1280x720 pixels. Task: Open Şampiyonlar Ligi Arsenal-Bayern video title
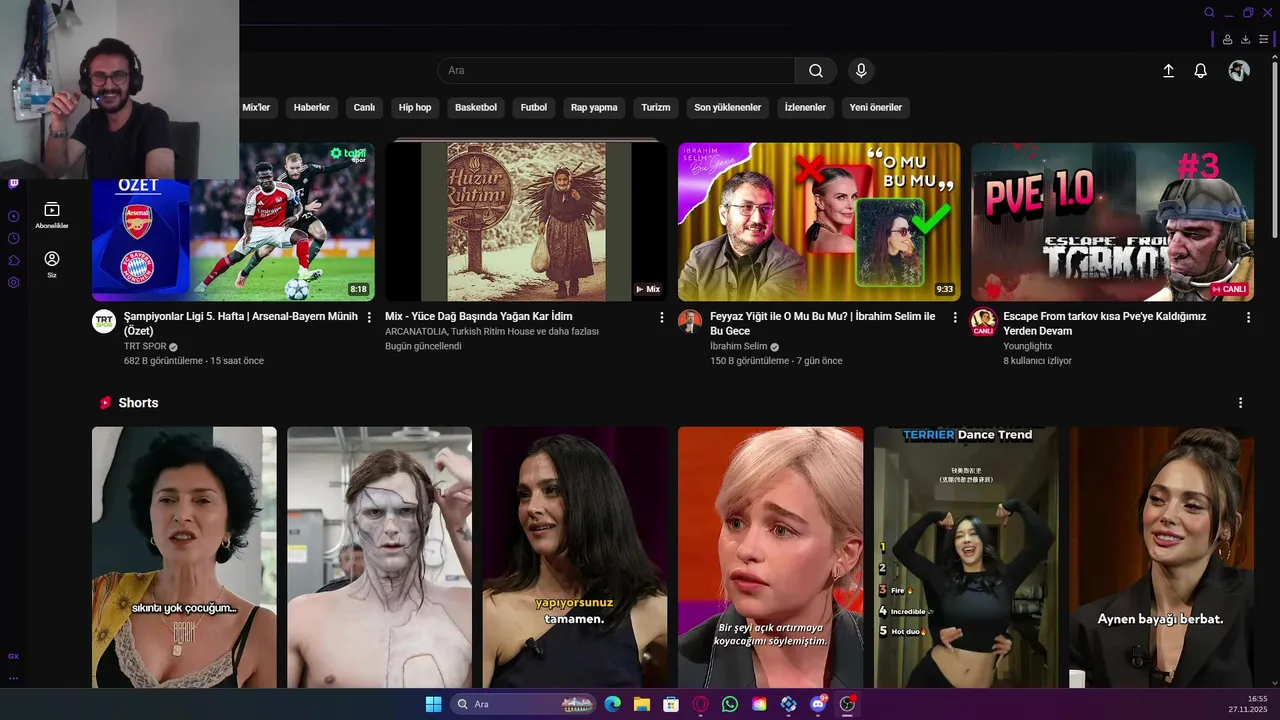pyautogui.click(x=240, y=323)
